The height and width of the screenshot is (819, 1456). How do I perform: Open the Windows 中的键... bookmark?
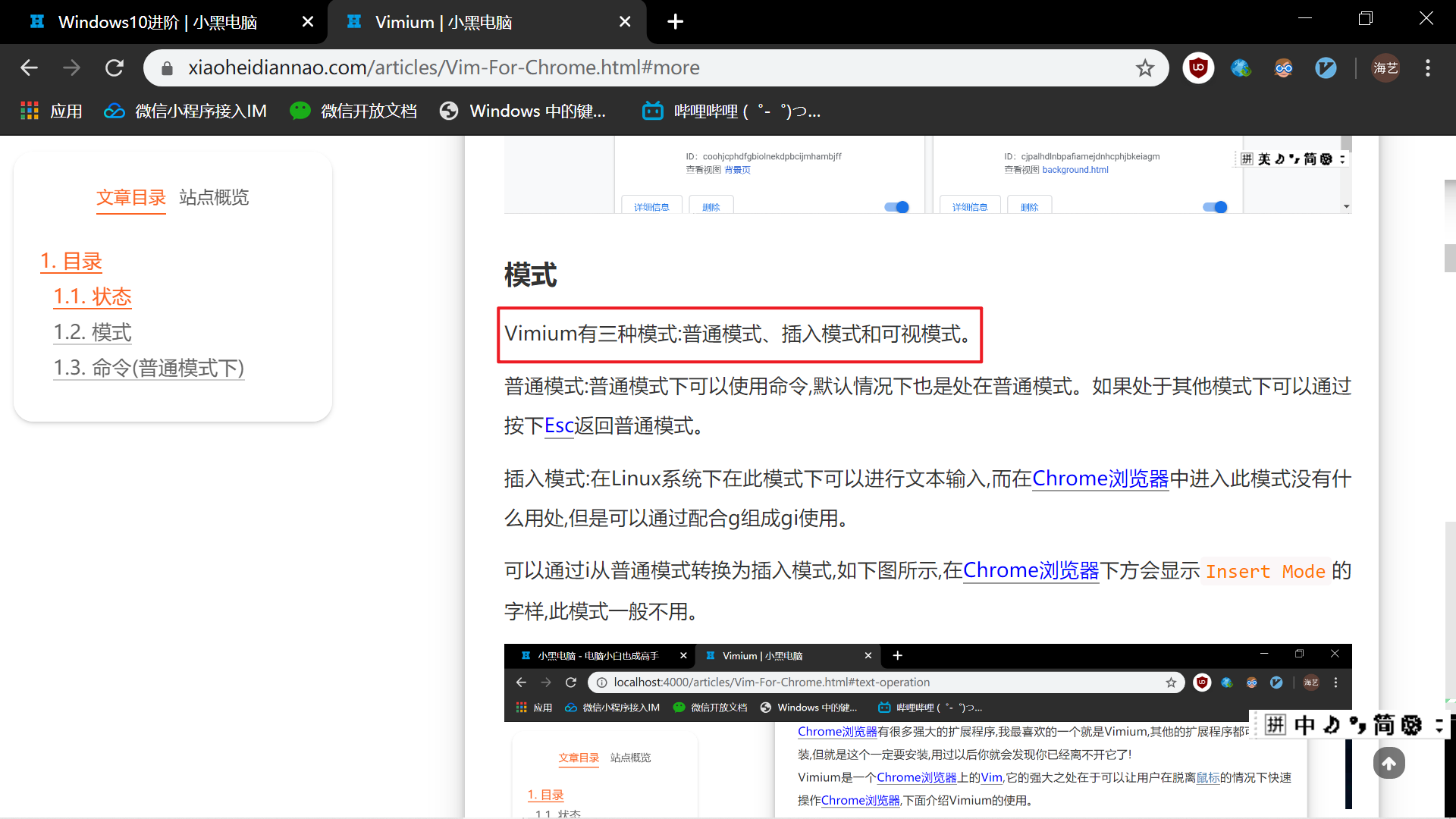(x=523, y=111)
